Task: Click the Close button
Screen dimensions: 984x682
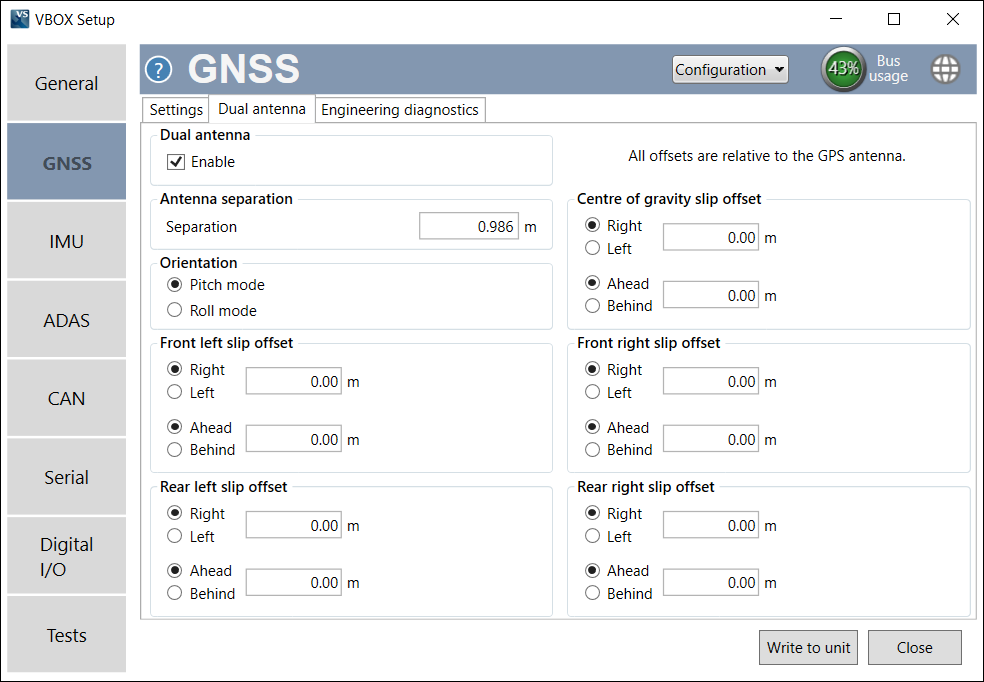Action: (914, 647)
